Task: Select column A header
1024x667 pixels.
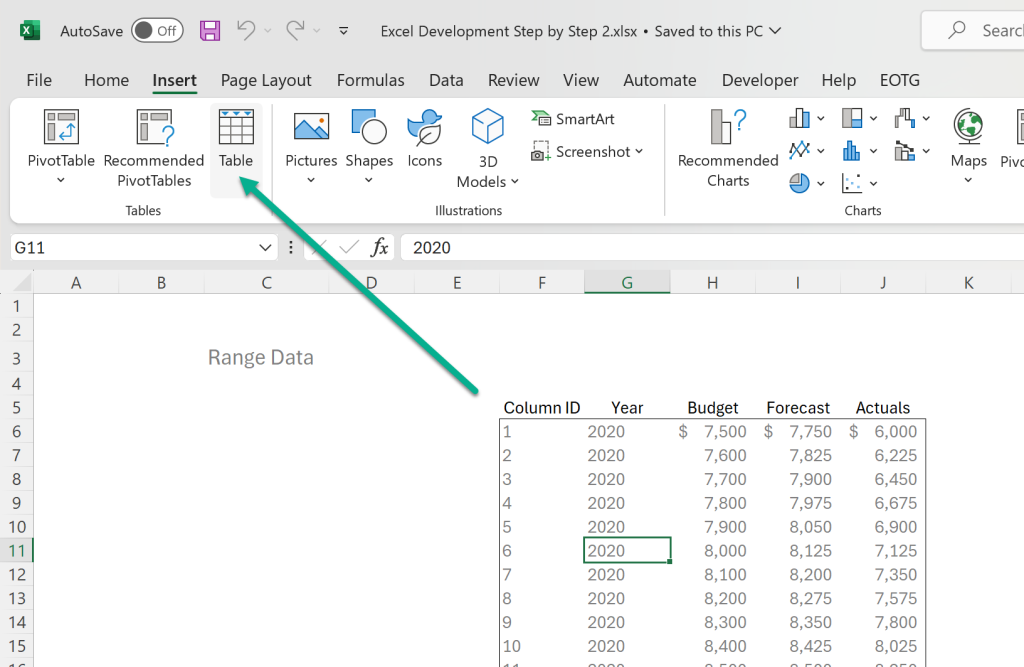Action: [76, 282]
